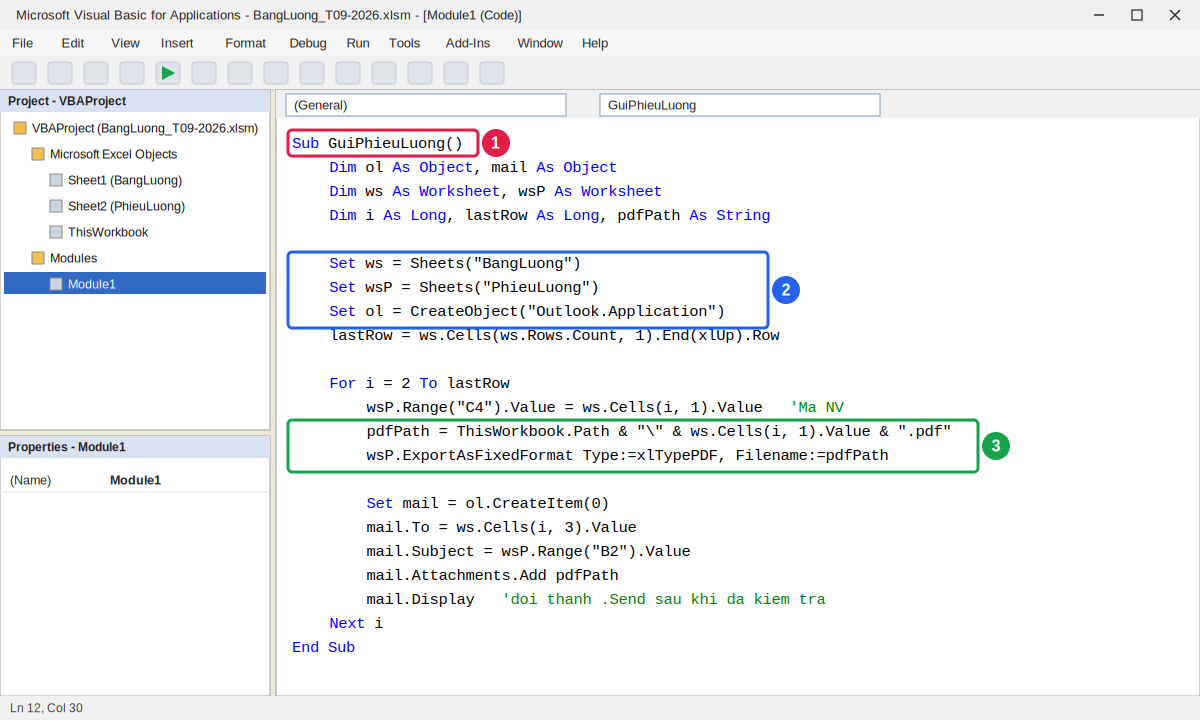Click the Modules folder icon
The height and width of the screenshot is (720, 1200).
[38, 258]
